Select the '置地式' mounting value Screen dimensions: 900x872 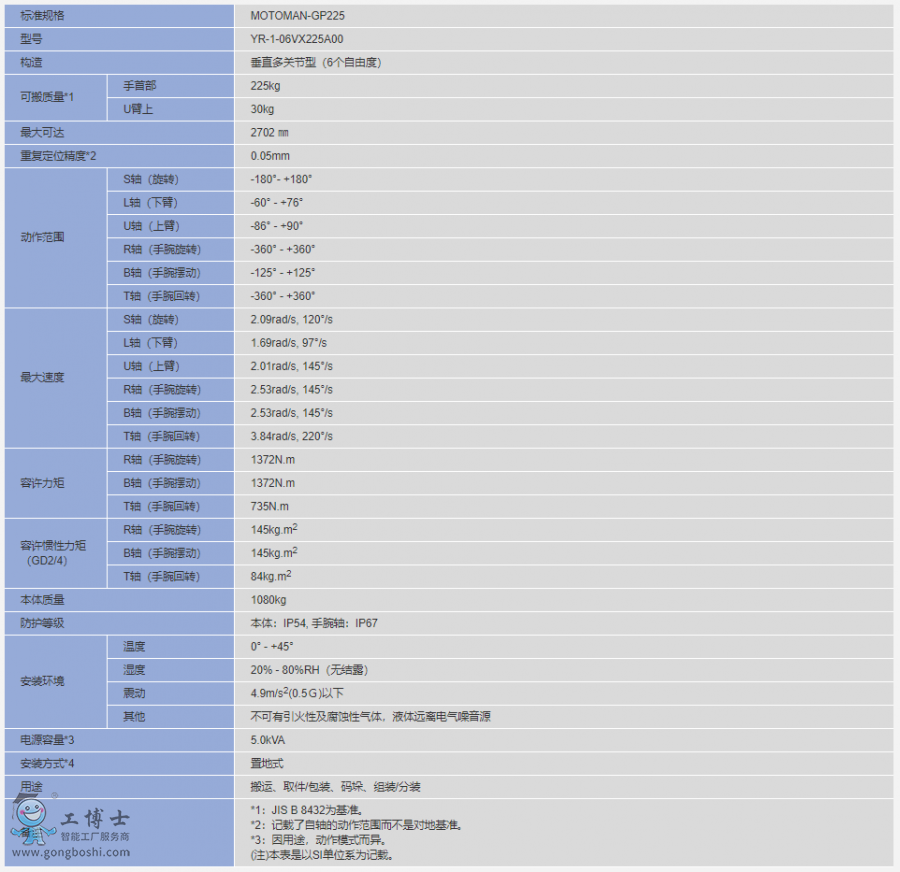pyautogui.click(x=267, y=764)
